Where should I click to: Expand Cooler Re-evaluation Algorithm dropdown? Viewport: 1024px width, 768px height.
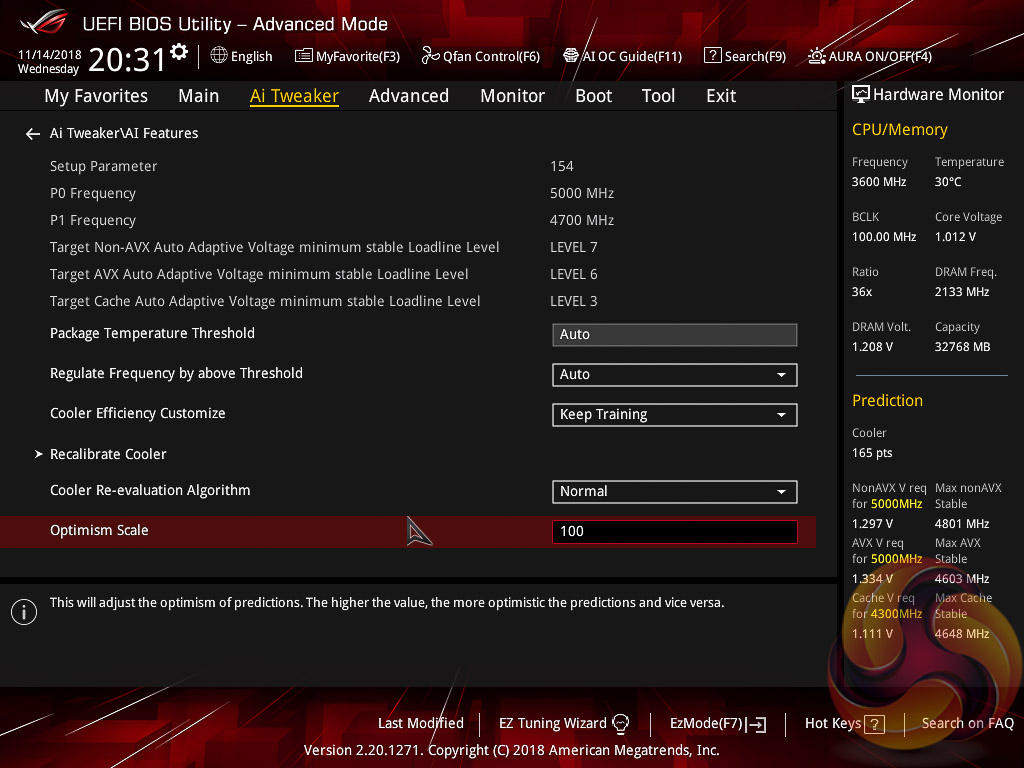(x=674, y=491)
